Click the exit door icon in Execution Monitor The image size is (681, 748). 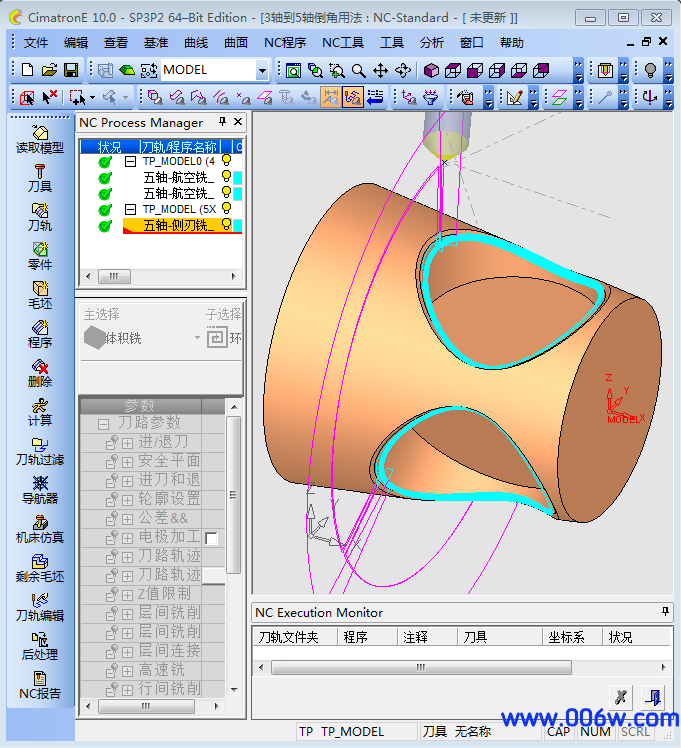[x=653, y=697]
